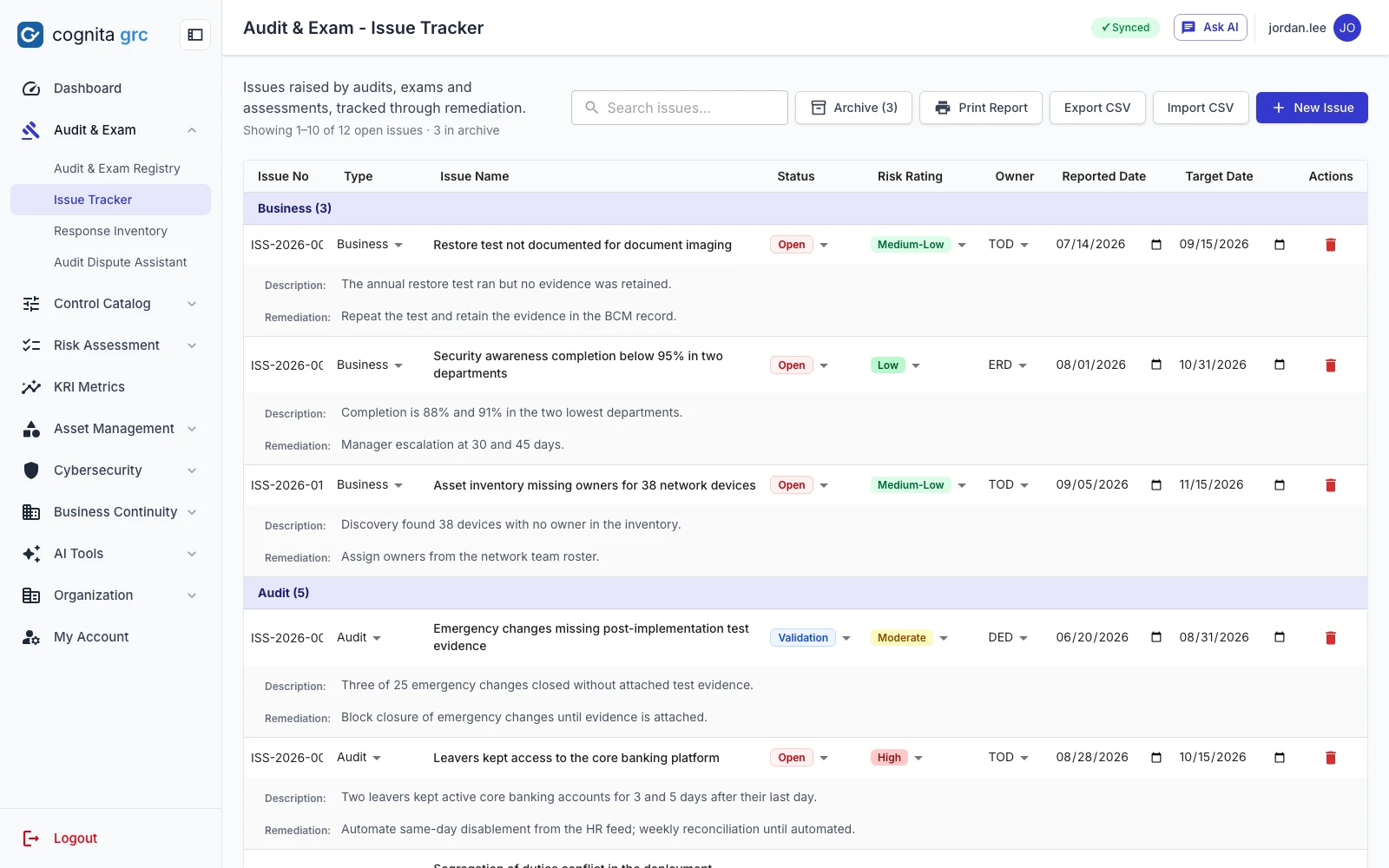Open calendar picker for target date 09/15/2026
1389x868 pixels.
click(x=1279, y=245)
